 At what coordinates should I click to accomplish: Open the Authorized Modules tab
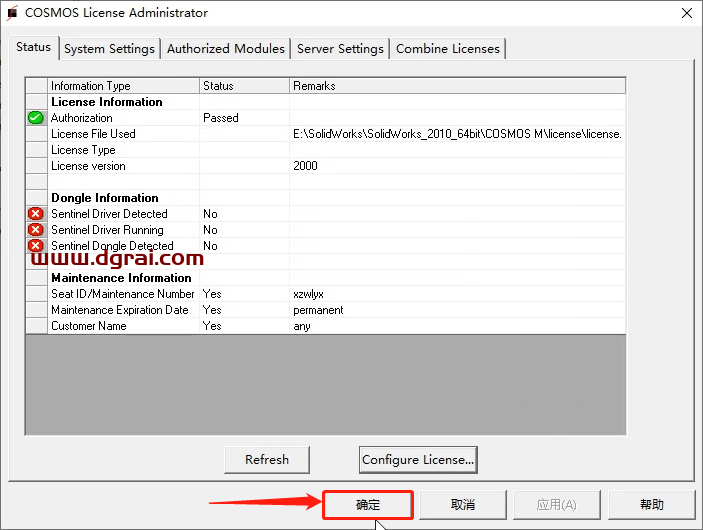225,48
